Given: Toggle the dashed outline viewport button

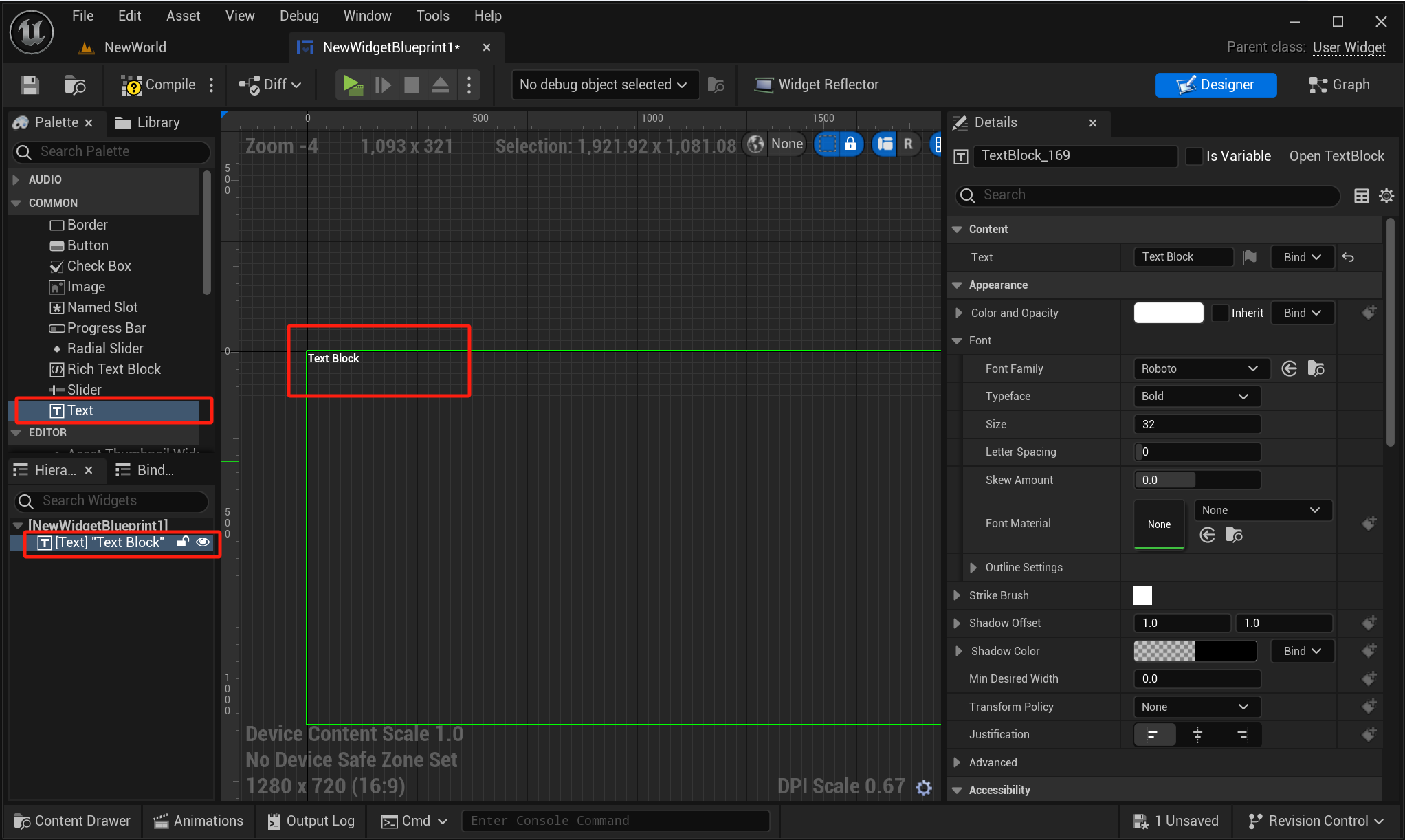Looking at the screenshot, I should (x=828, y=144).
